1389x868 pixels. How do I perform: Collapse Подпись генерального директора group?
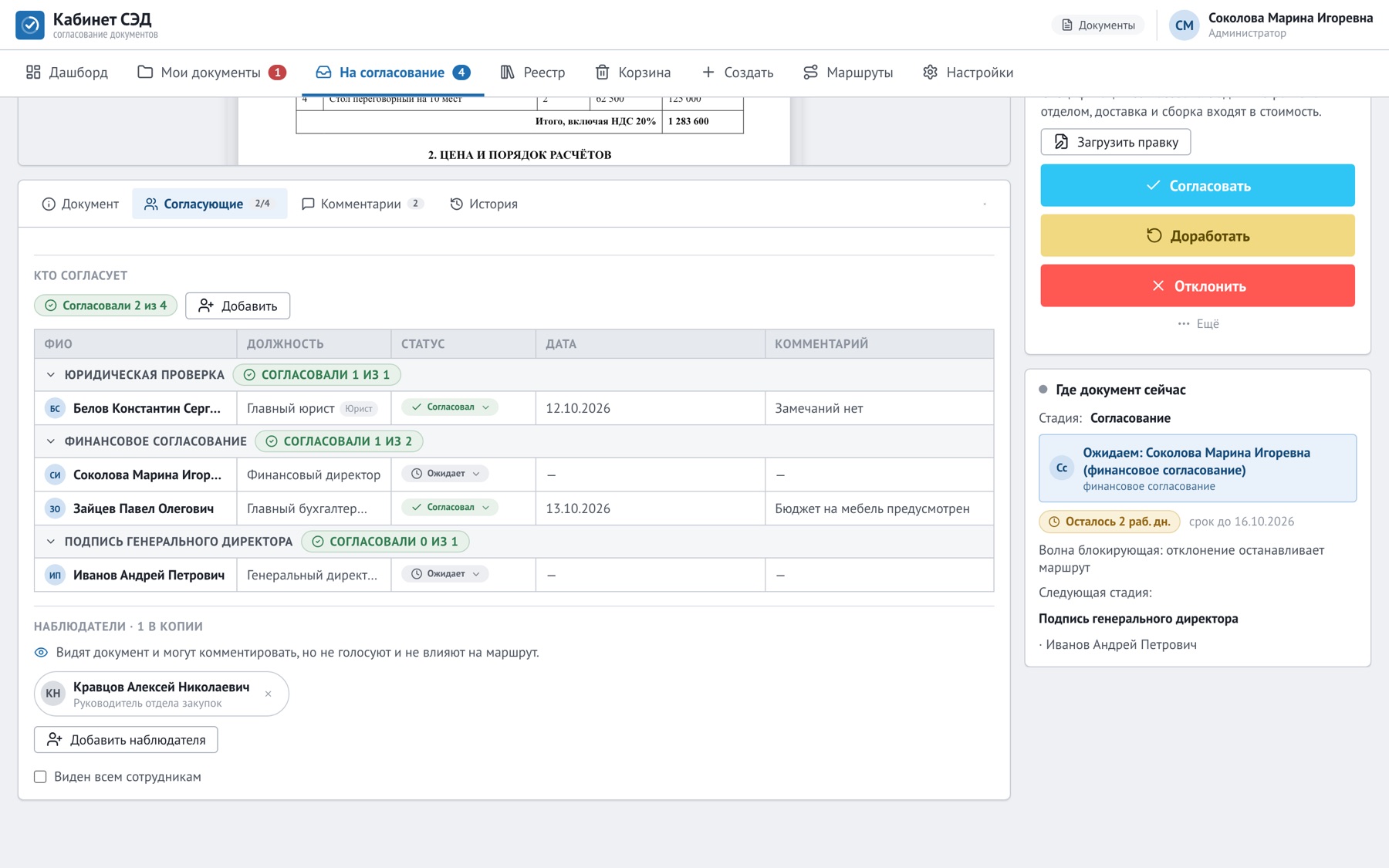click(51, 542)
